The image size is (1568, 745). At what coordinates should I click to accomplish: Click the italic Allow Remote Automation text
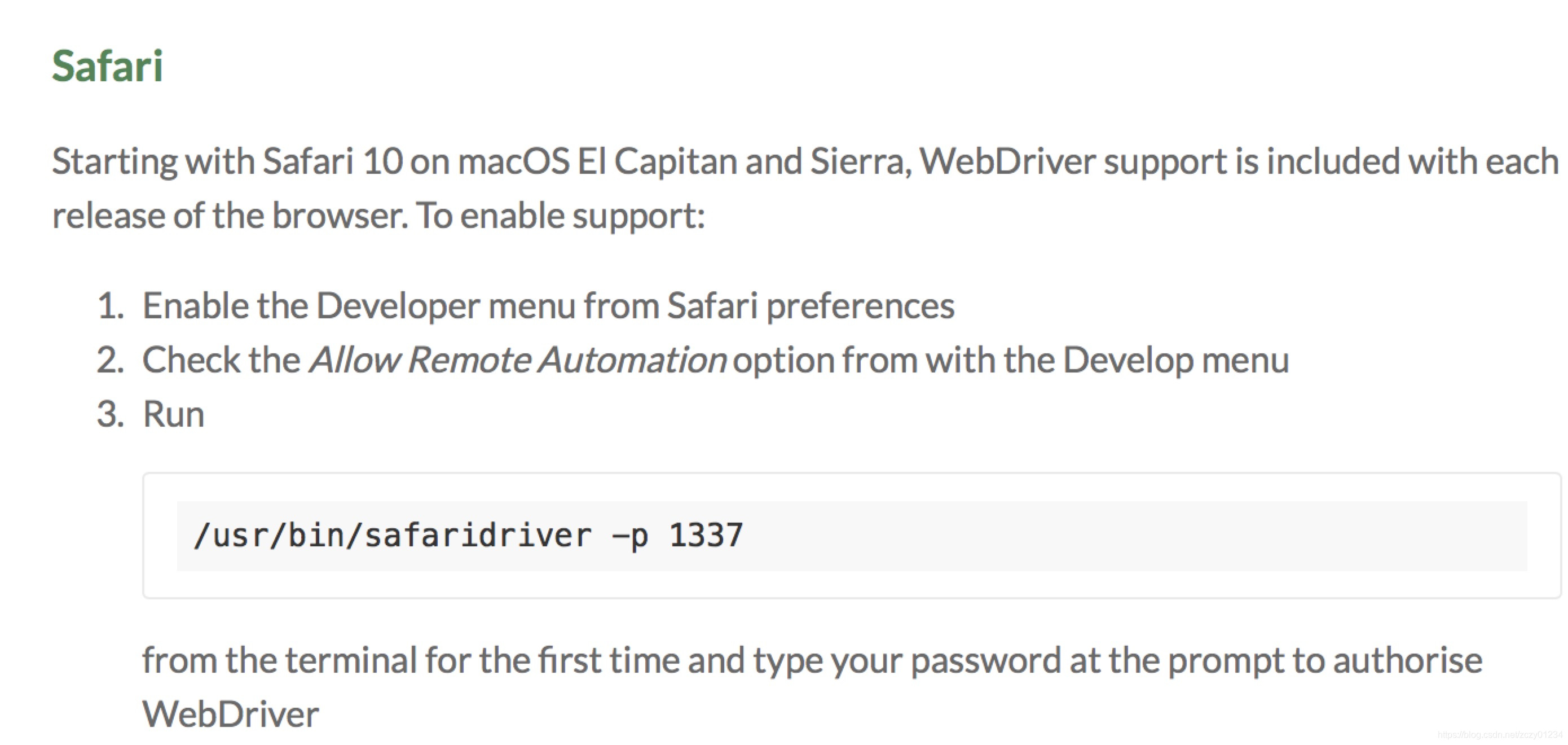(518, 360)
